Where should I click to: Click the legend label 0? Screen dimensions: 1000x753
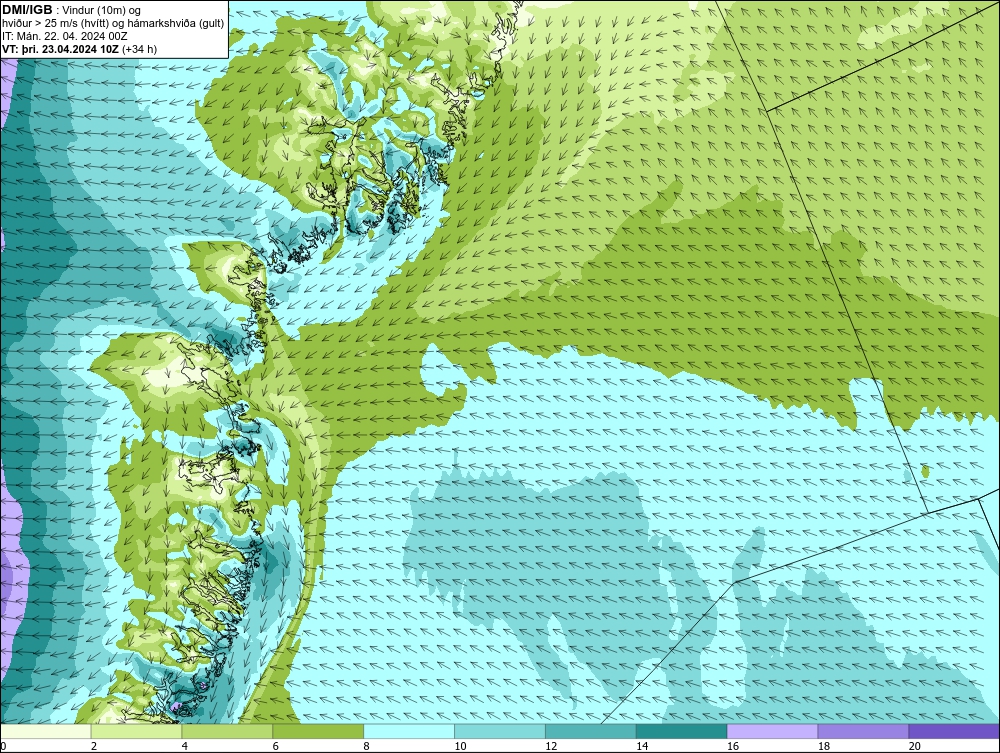[x=3, y=746]
